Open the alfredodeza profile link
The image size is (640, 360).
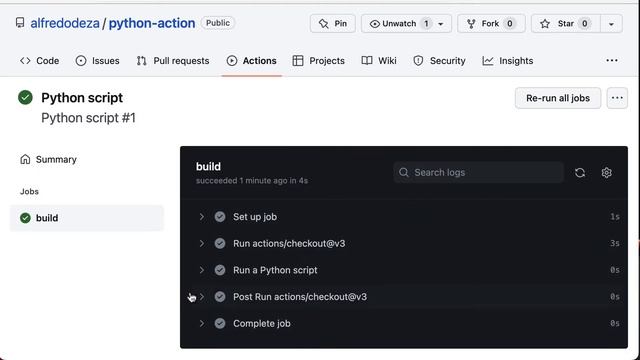[x=65, y=23]
